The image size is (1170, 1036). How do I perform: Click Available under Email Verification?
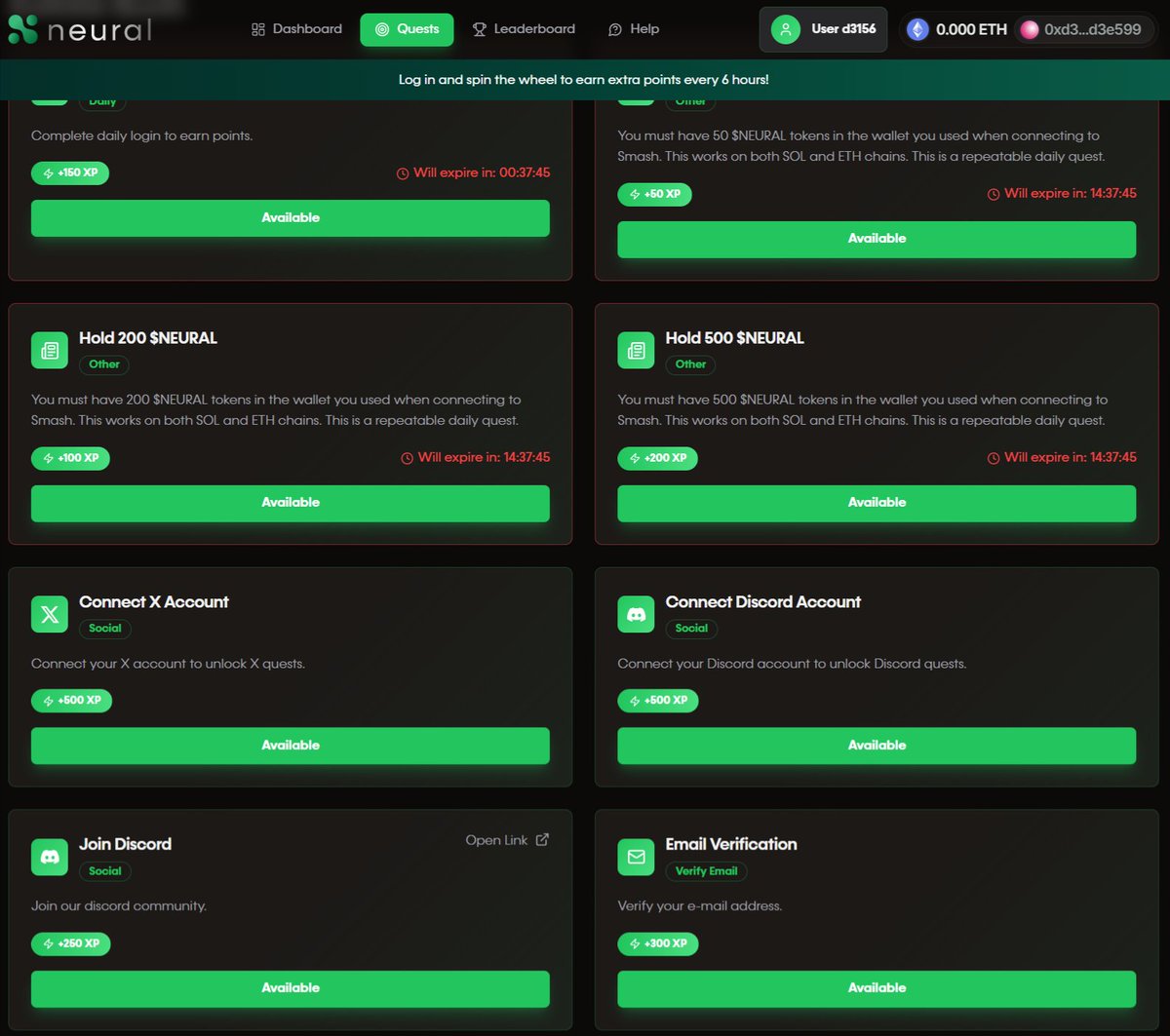point(877,988)
